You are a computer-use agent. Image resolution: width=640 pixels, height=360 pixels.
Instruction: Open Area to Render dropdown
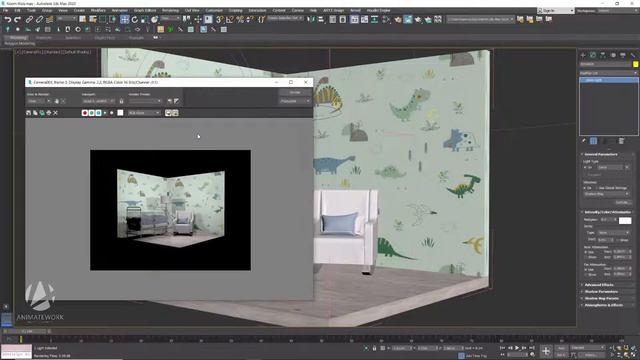[x=39, y=101]
